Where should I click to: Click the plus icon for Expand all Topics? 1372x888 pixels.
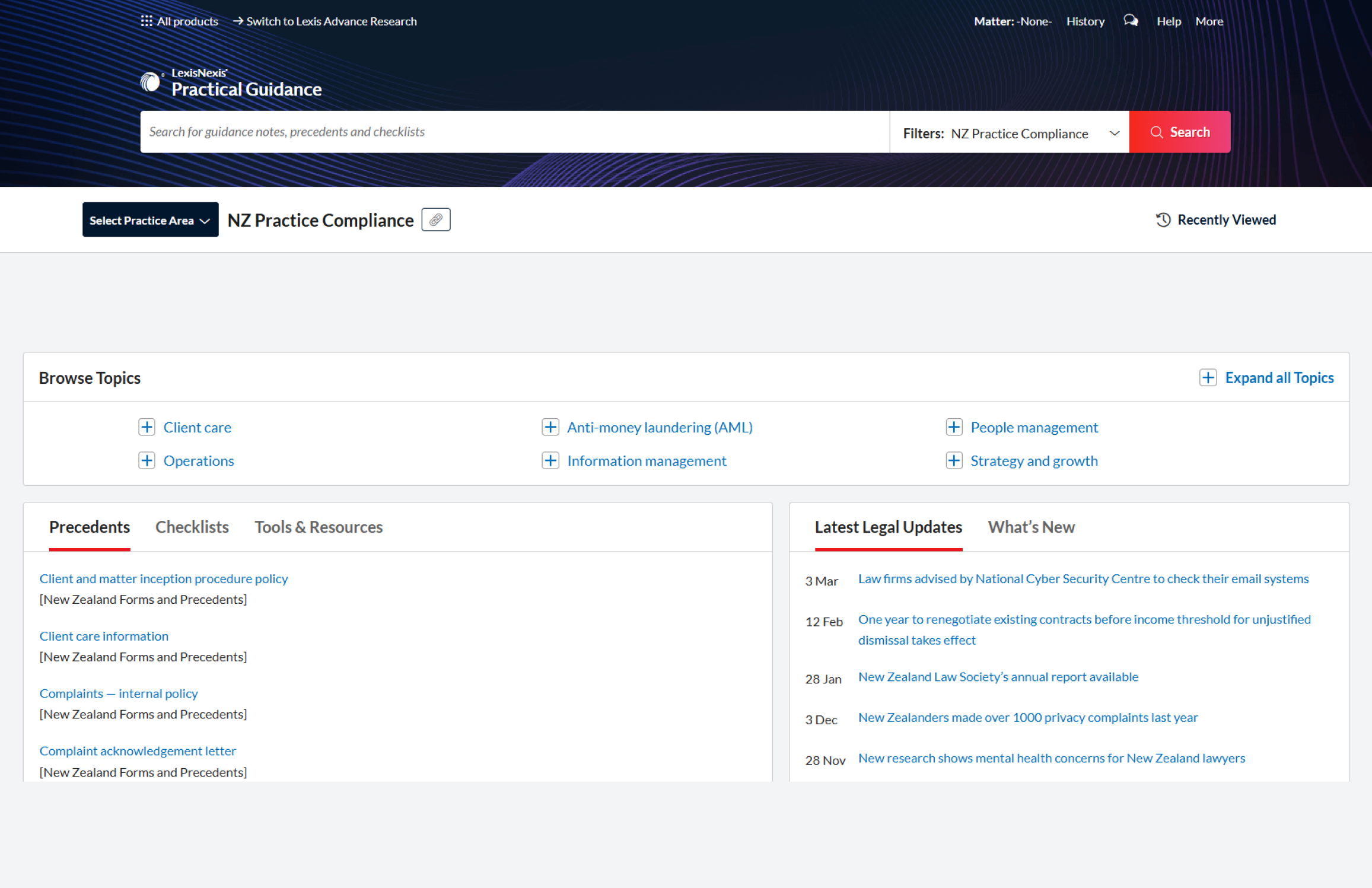(1208, 378)
